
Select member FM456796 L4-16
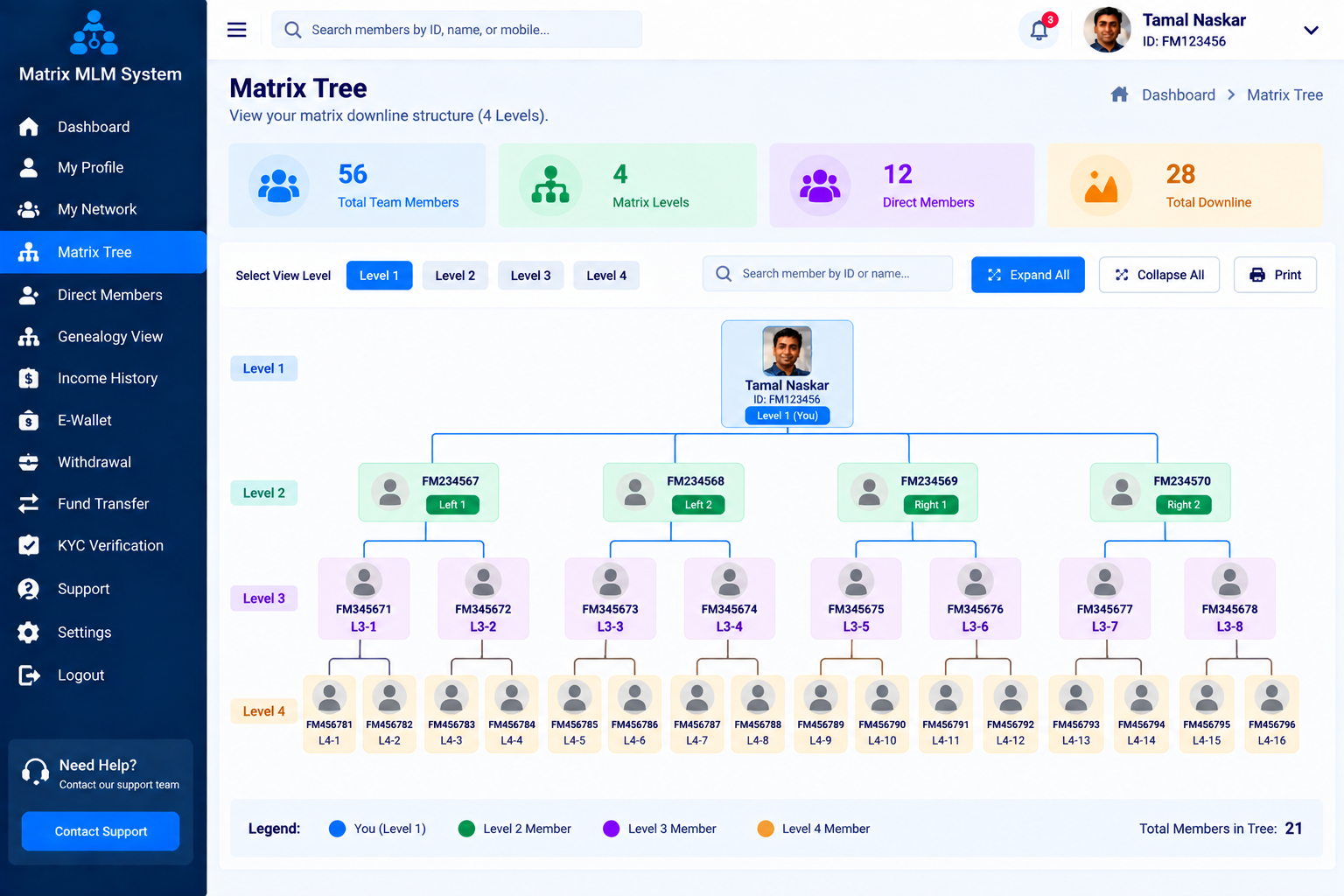(x=1271, y=714)
